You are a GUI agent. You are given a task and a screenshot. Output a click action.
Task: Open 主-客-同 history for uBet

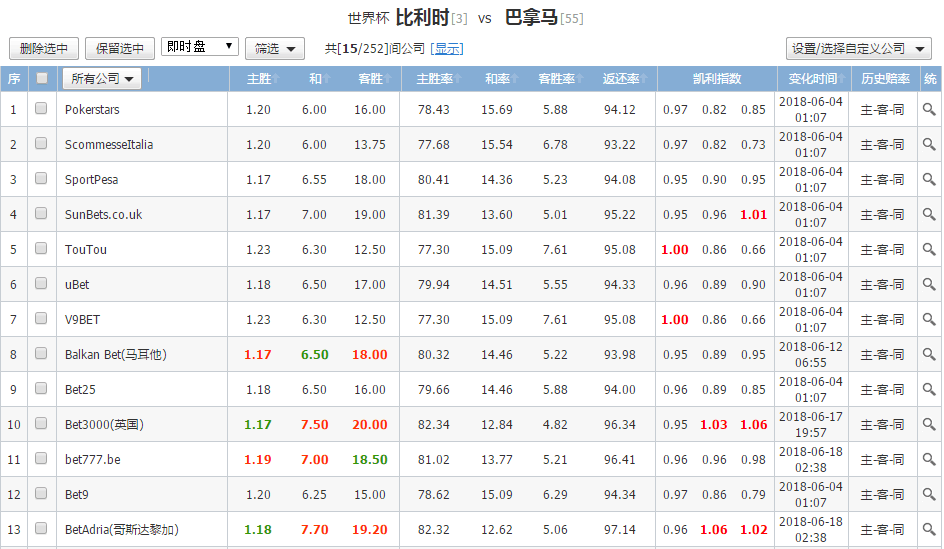pyautogui.click(x=882, y=284)
